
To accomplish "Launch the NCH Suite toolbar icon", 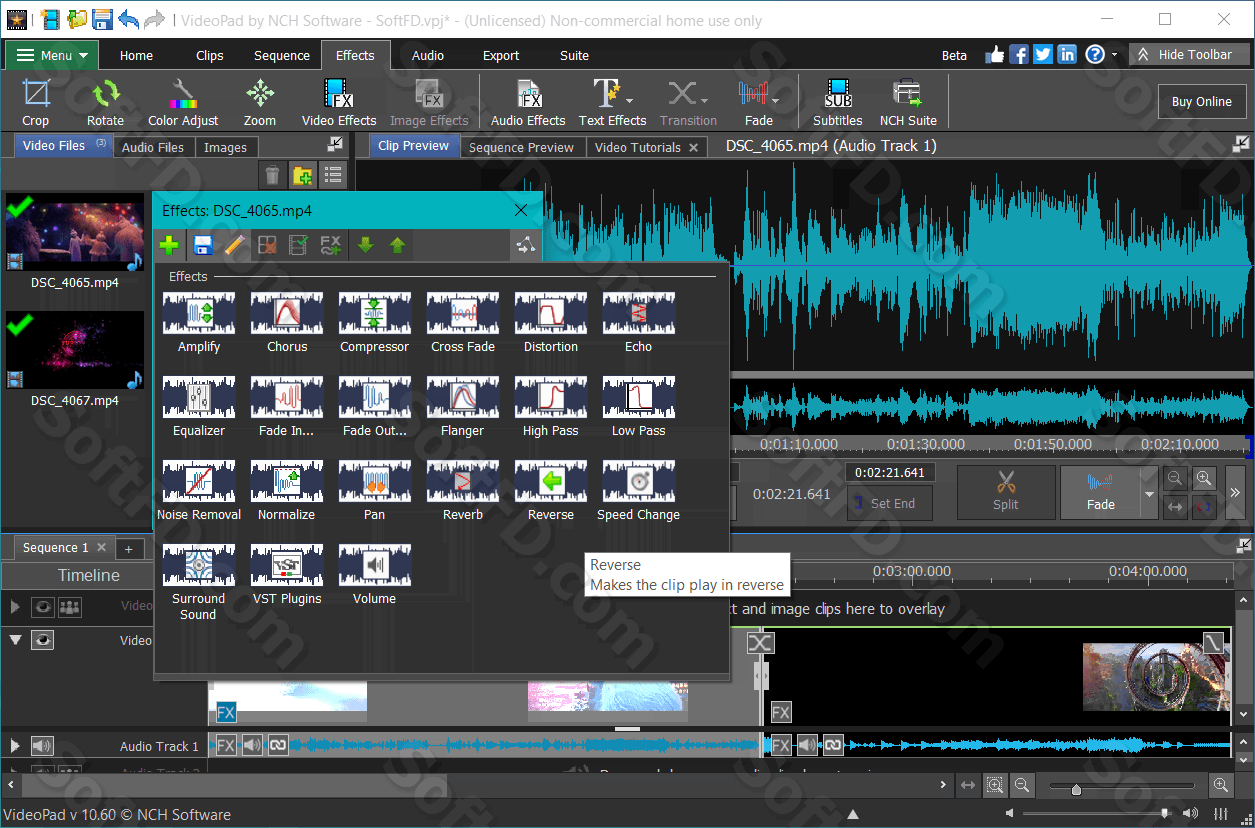I will coord(908,103).
